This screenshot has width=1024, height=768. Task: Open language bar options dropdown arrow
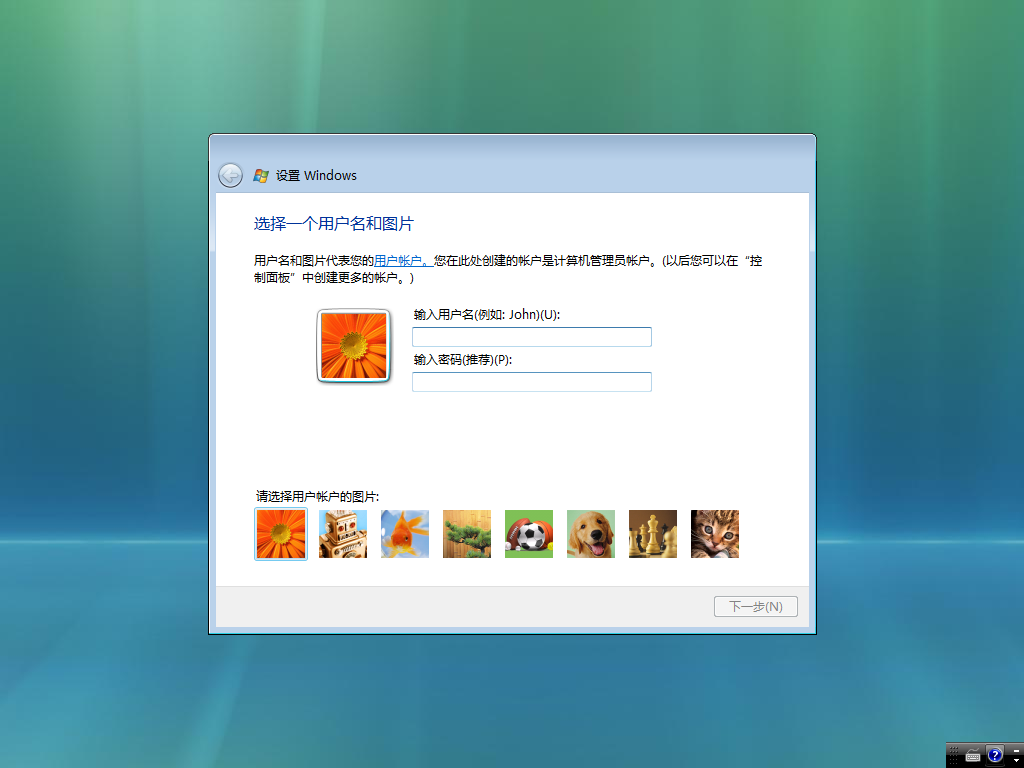[x=1016, y=760]
